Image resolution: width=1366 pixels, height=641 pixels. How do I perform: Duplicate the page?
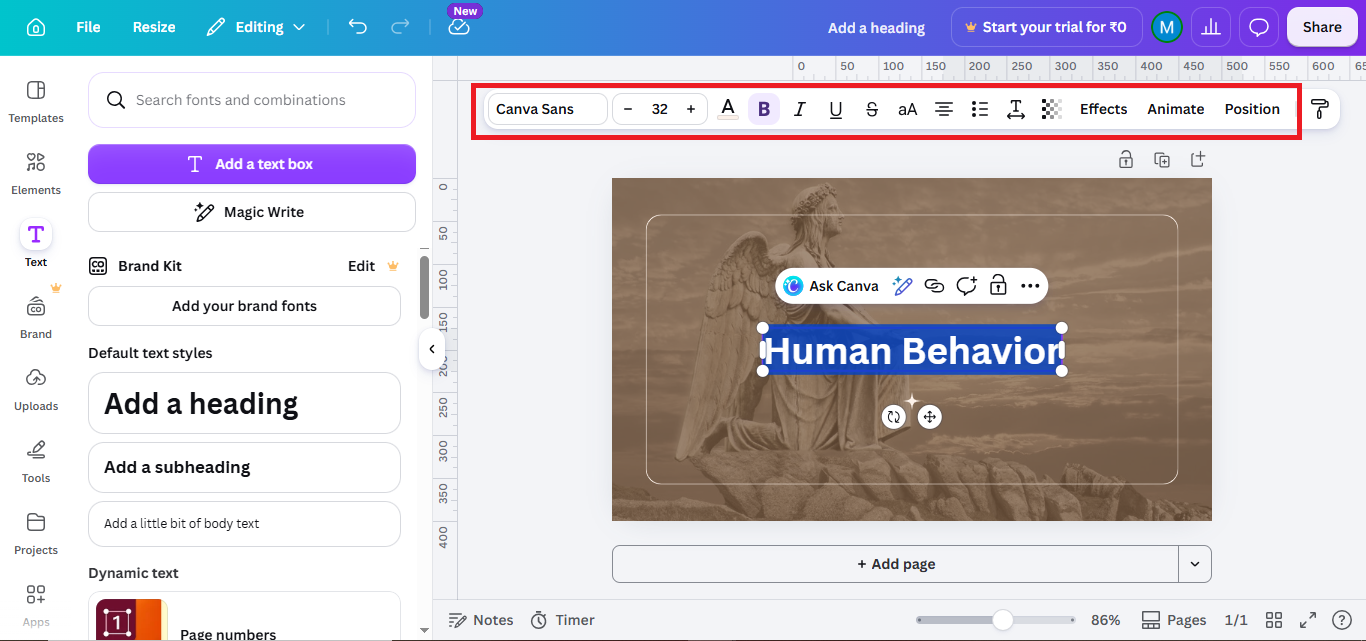(1162, 159)
